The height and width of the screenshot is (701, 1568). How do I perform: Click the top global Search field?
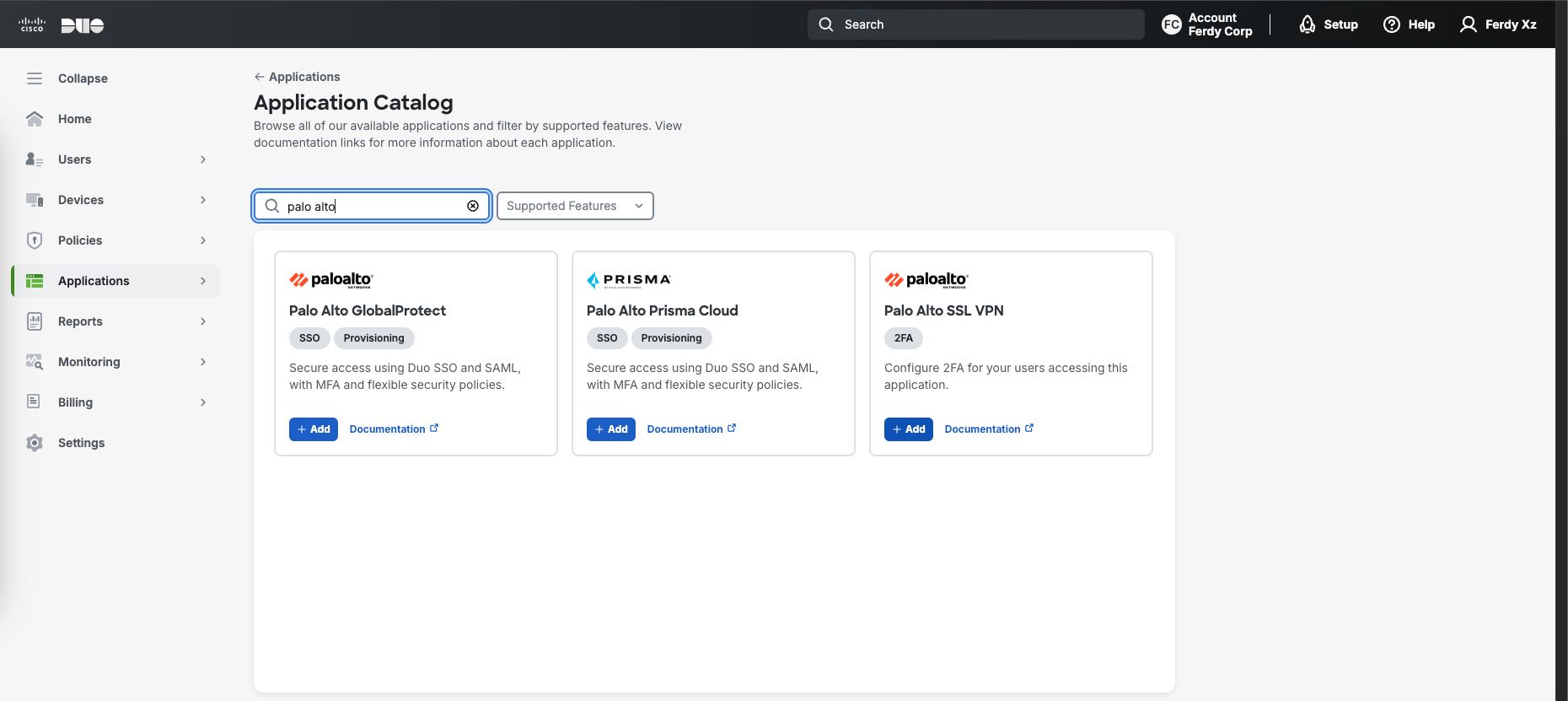point(975,24)
